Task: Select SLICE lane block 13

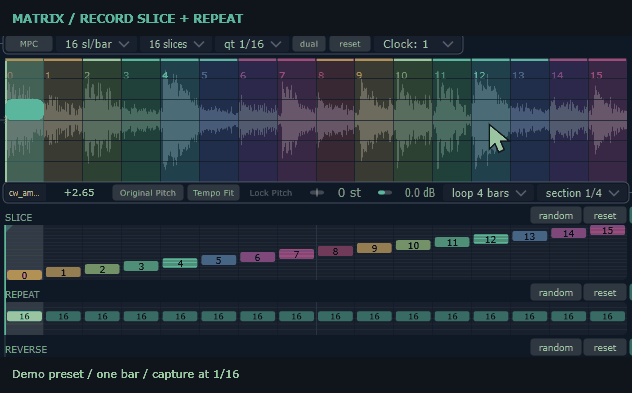Action: 530,236
